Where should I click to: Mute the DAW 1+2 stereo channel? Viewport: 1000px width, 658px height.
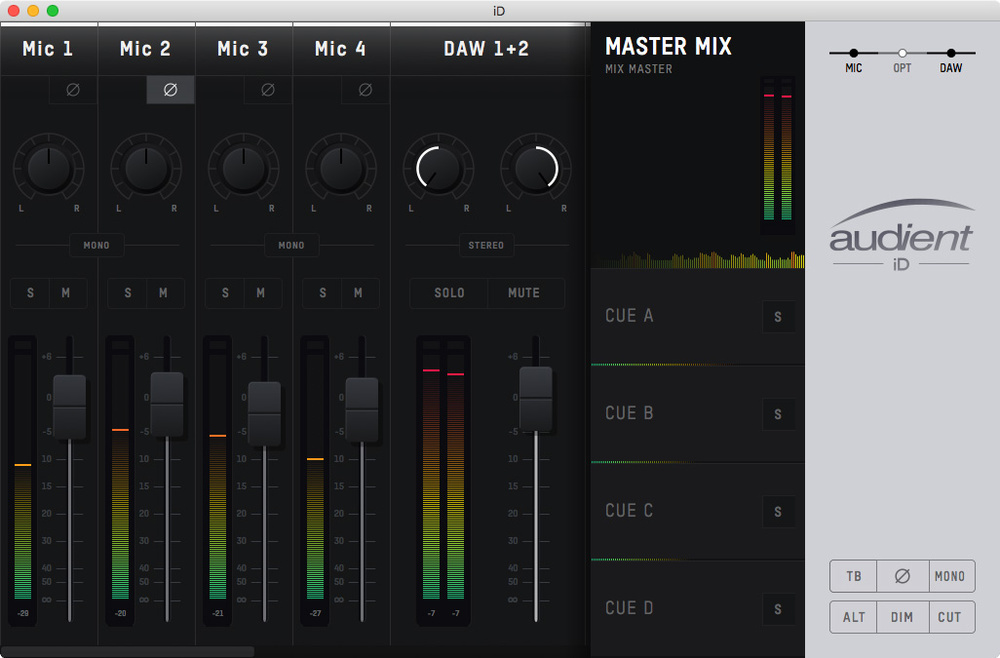click(x=524, y=293)
